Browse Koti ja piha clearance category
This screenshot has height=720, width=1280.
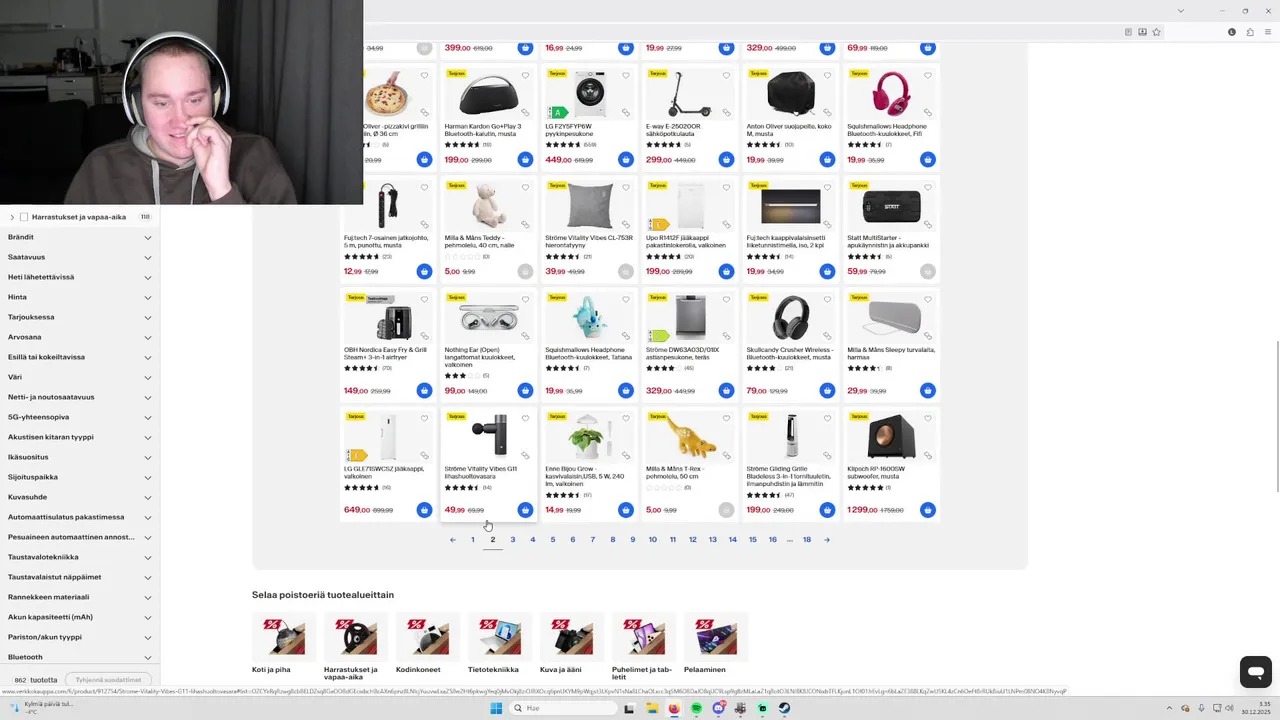284,647
